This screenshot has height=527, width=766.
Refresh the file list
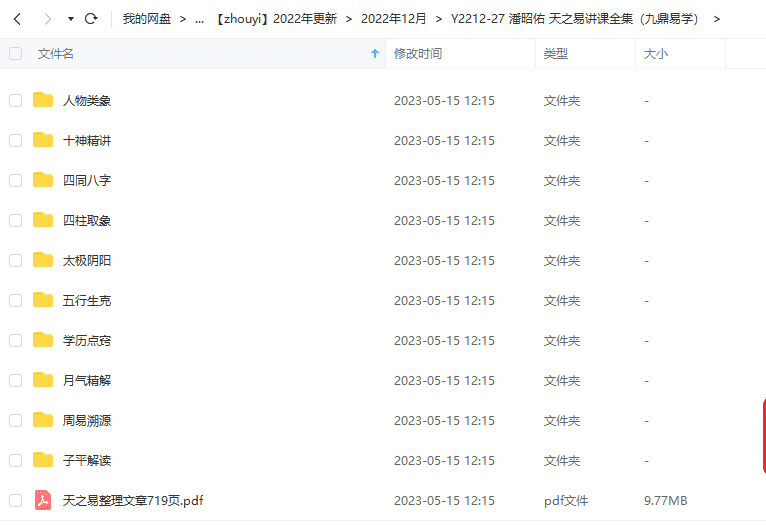[91, 19]
